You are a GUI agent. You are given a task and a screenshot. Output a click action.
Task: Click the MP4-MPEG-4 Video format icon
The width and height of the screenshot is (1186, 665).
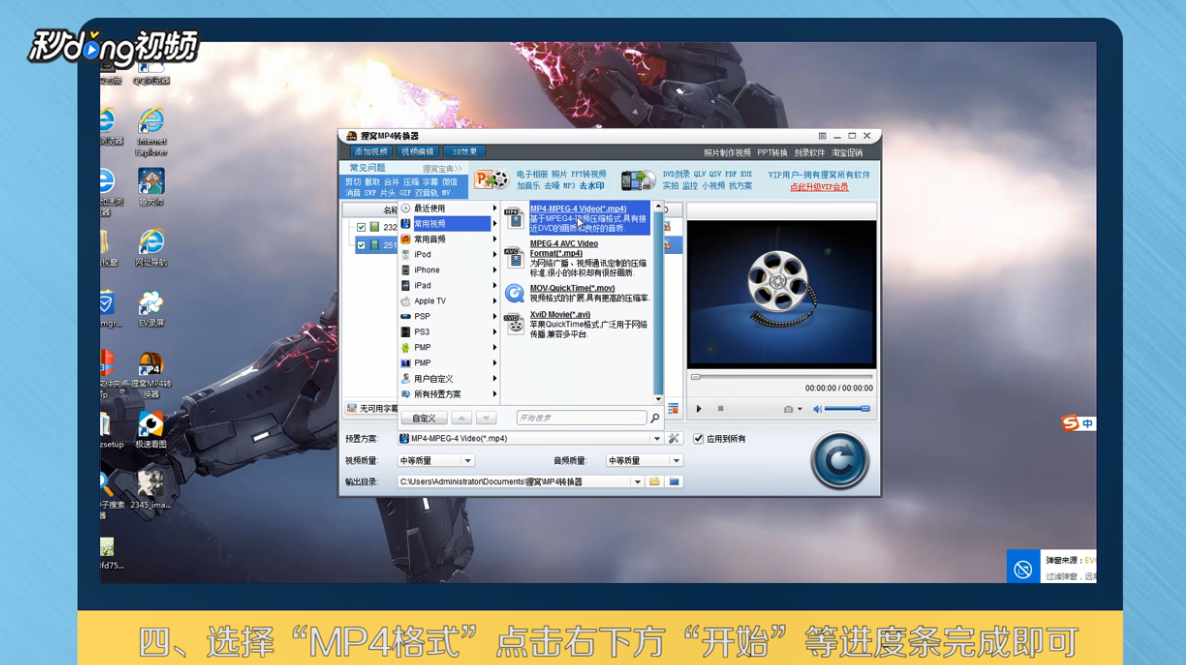515,218
